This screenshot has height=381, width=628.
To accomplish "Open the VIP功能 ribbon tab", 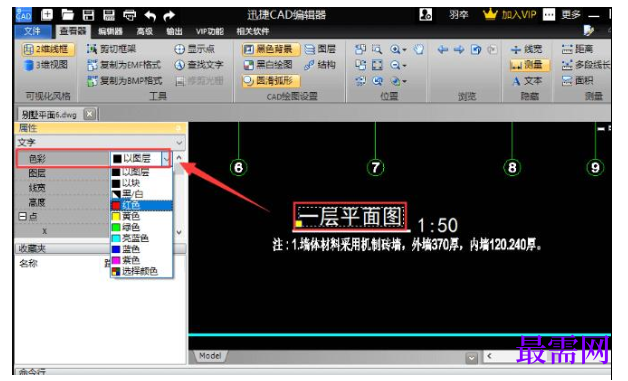I will tap(209, 31).
